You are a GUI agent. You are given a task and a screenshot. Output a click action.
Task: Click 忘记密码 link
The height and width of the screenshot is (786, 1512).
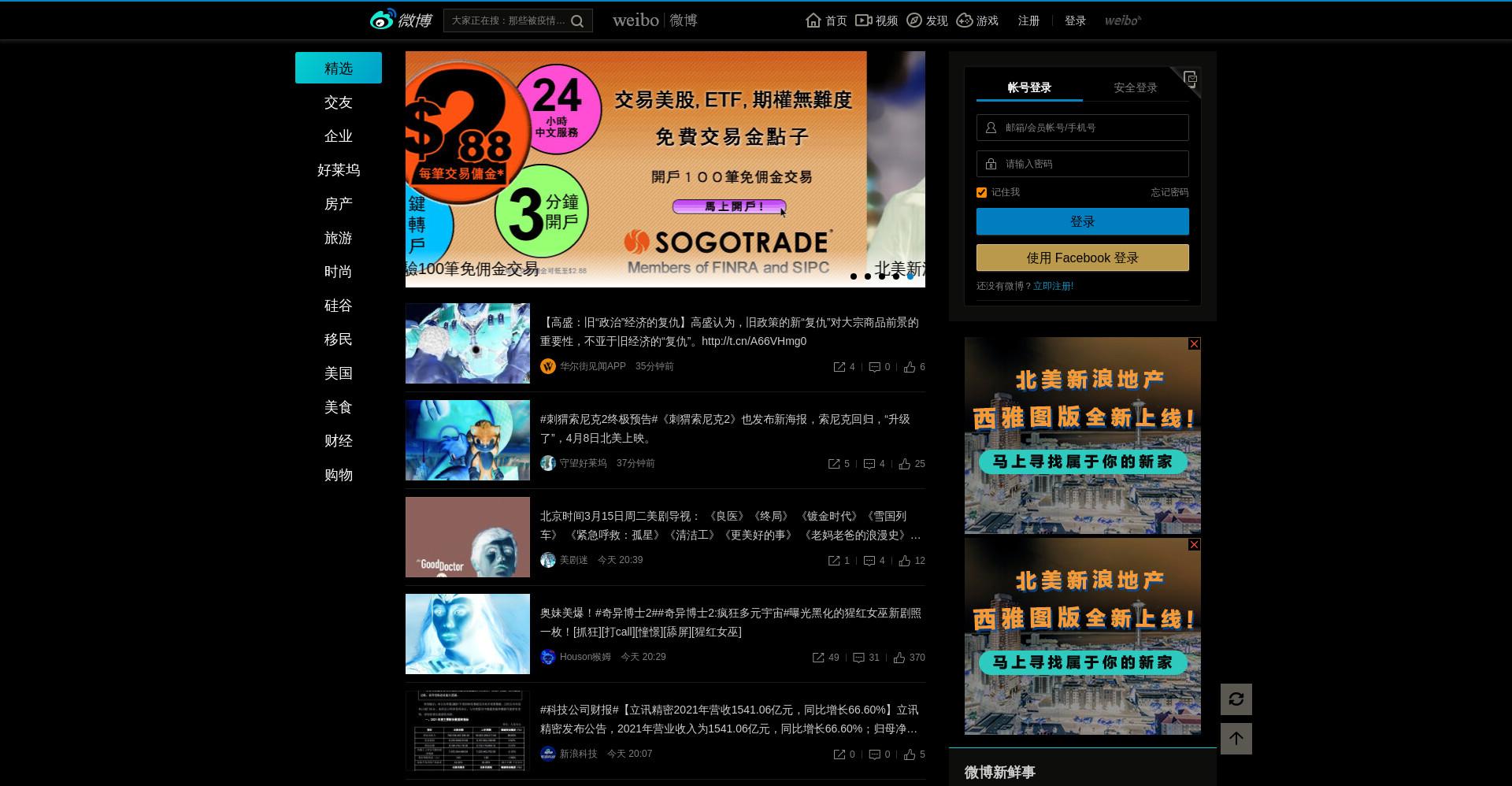(1169, 192)
